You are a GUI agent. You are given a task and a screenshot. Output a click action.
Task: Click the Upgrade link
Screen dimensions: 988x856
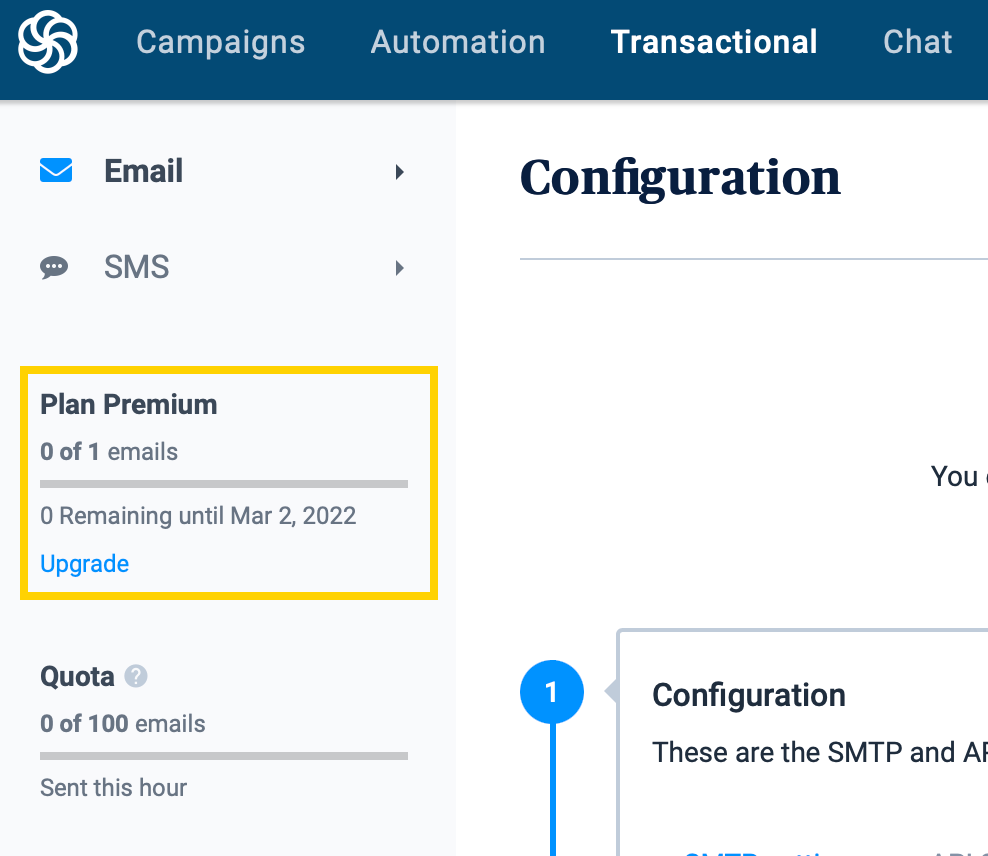click(84, 564)
